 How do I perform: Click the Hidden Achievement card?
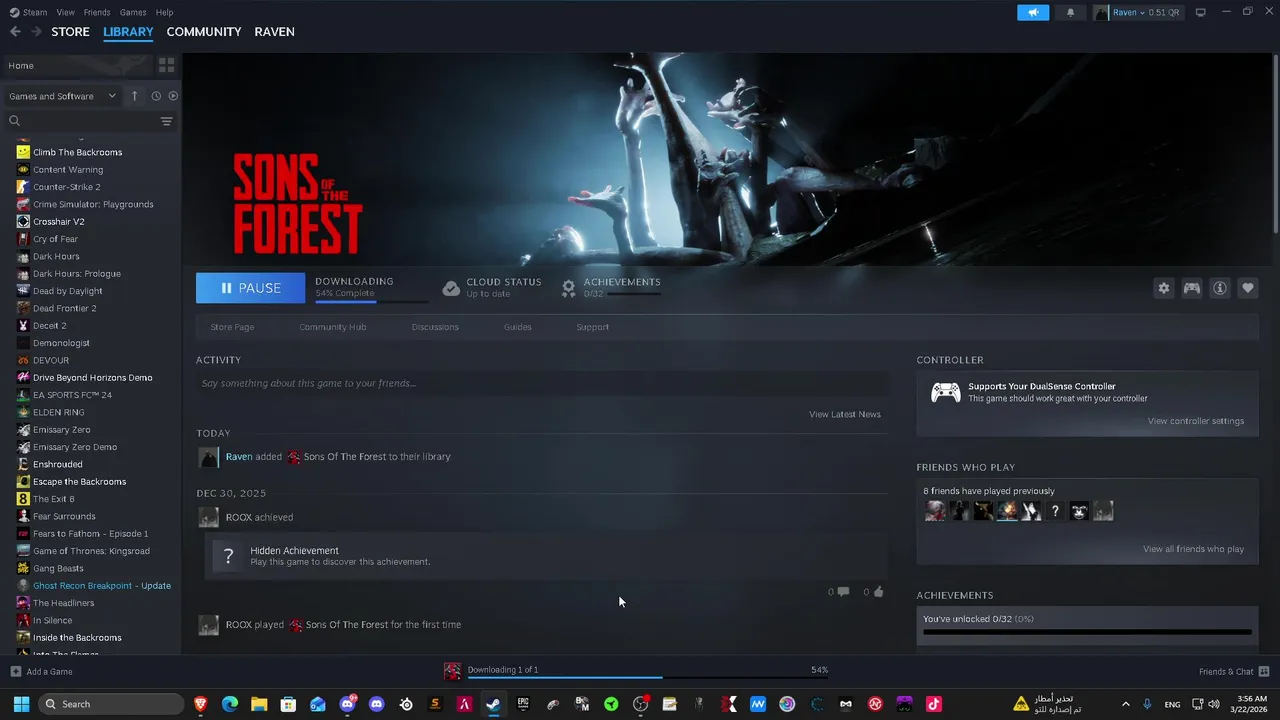(x=546, y=556)
